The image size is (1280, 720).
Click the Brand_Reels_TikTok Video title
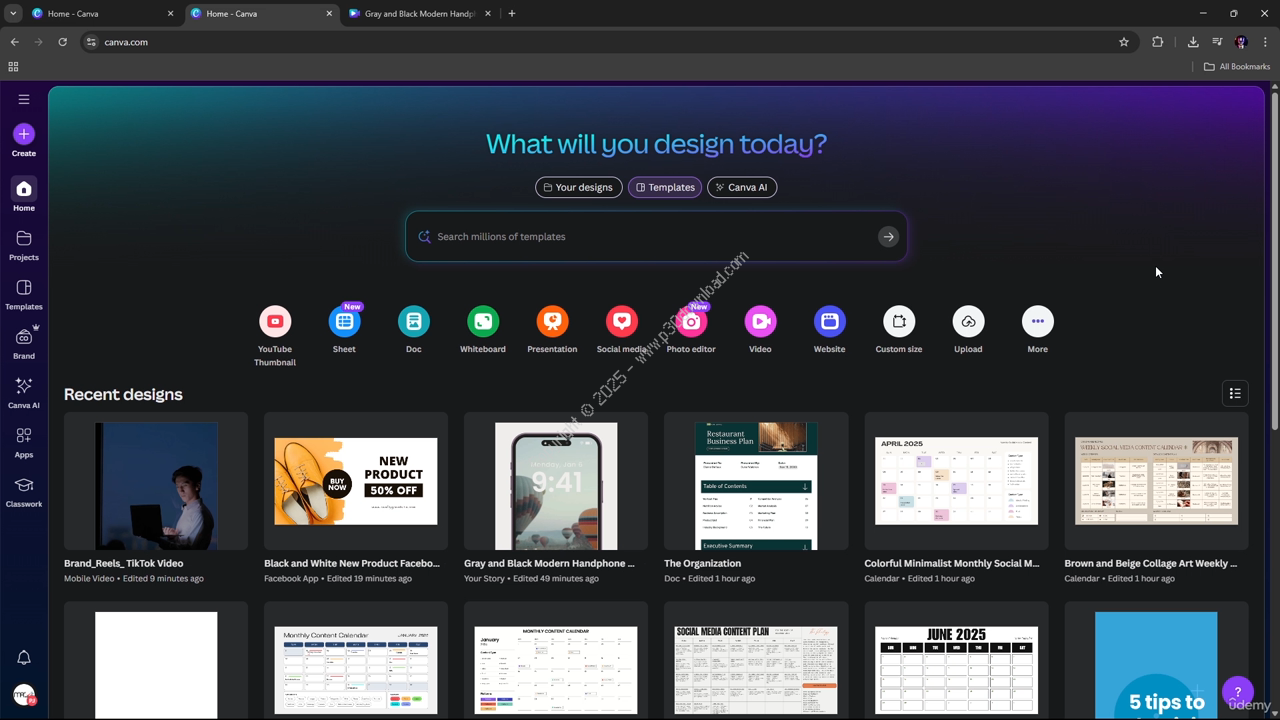click(x=124, y=563)
